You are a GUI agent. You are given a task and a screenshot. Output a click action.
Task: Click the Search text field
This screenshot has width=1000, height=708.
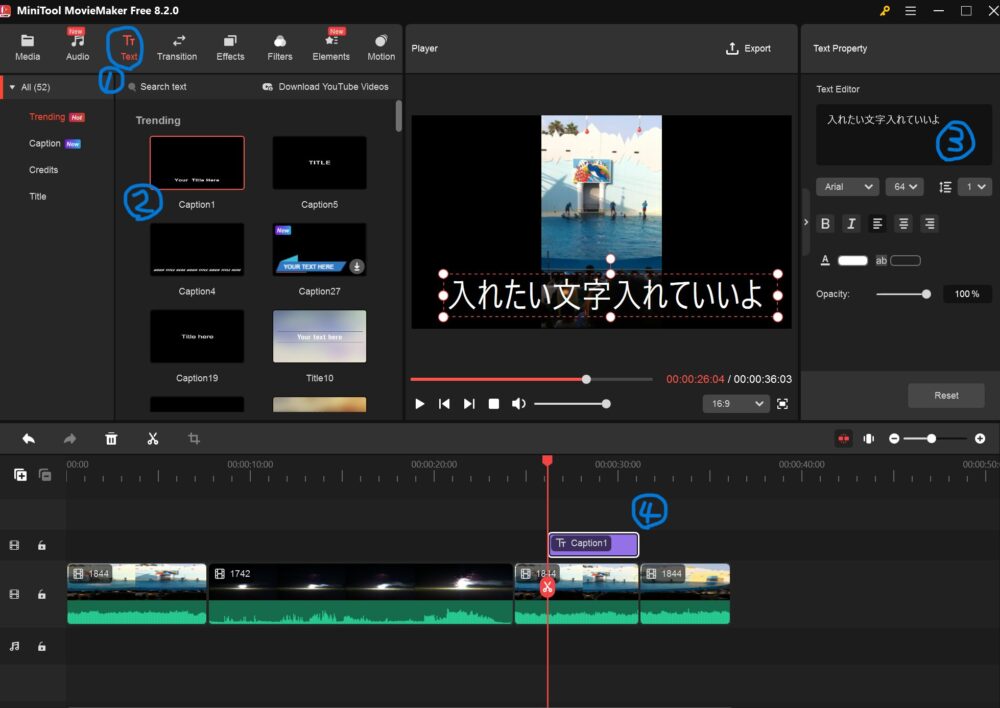tap(163, 87)
